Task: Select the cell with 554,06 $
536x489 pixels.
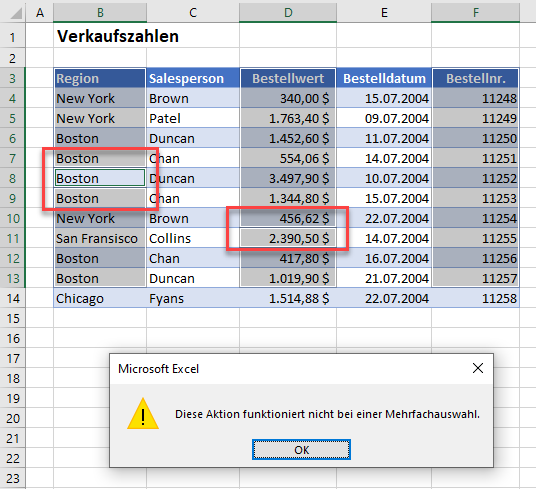Action: pos(288,158)
